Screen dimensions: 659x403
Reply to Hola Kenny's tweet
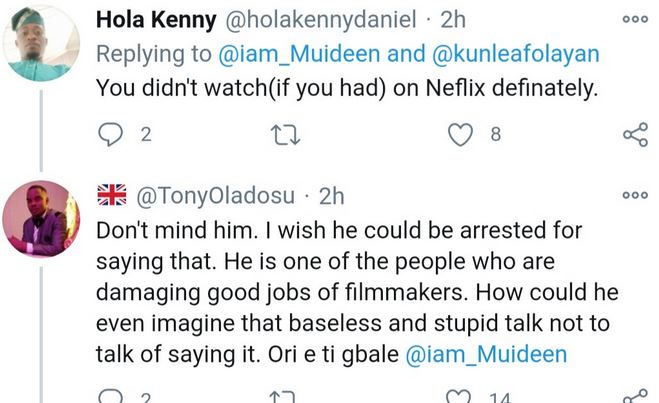(x=109, y=135)
